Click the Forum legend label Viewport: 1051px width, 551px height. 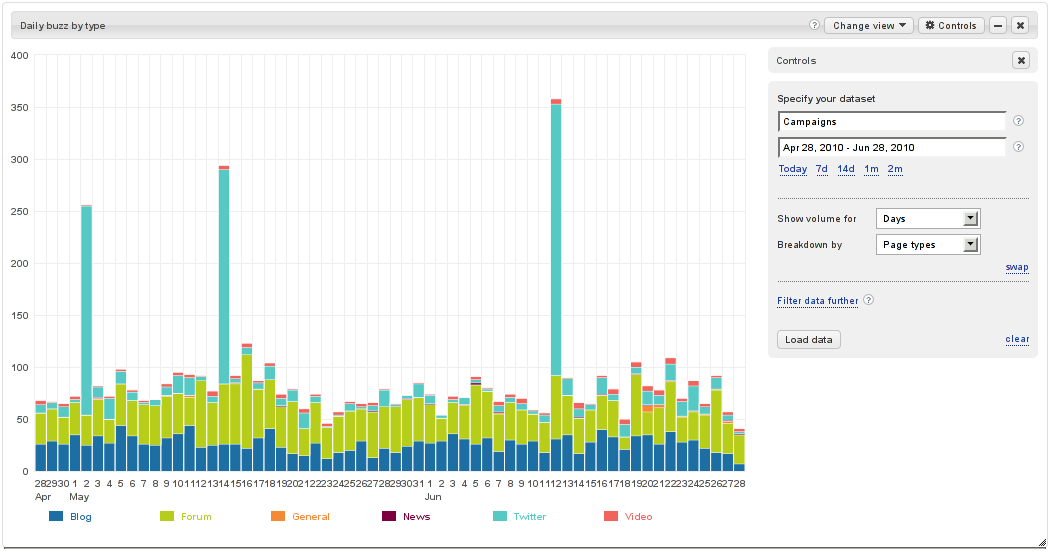coord(196,516)
